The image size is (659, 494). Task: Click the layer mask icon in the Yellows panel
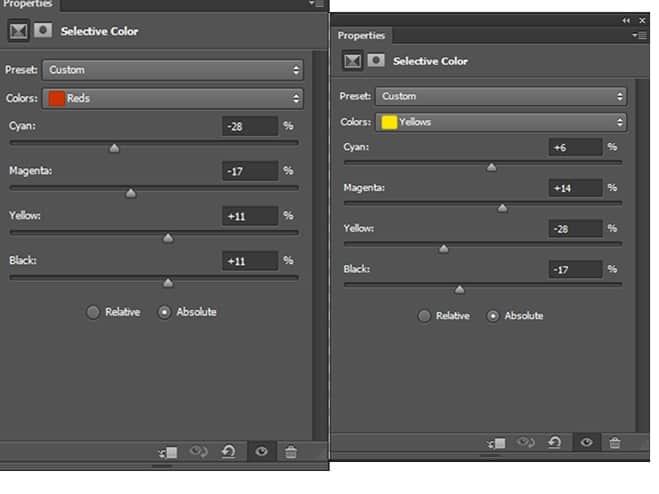(x=376, y=61)
